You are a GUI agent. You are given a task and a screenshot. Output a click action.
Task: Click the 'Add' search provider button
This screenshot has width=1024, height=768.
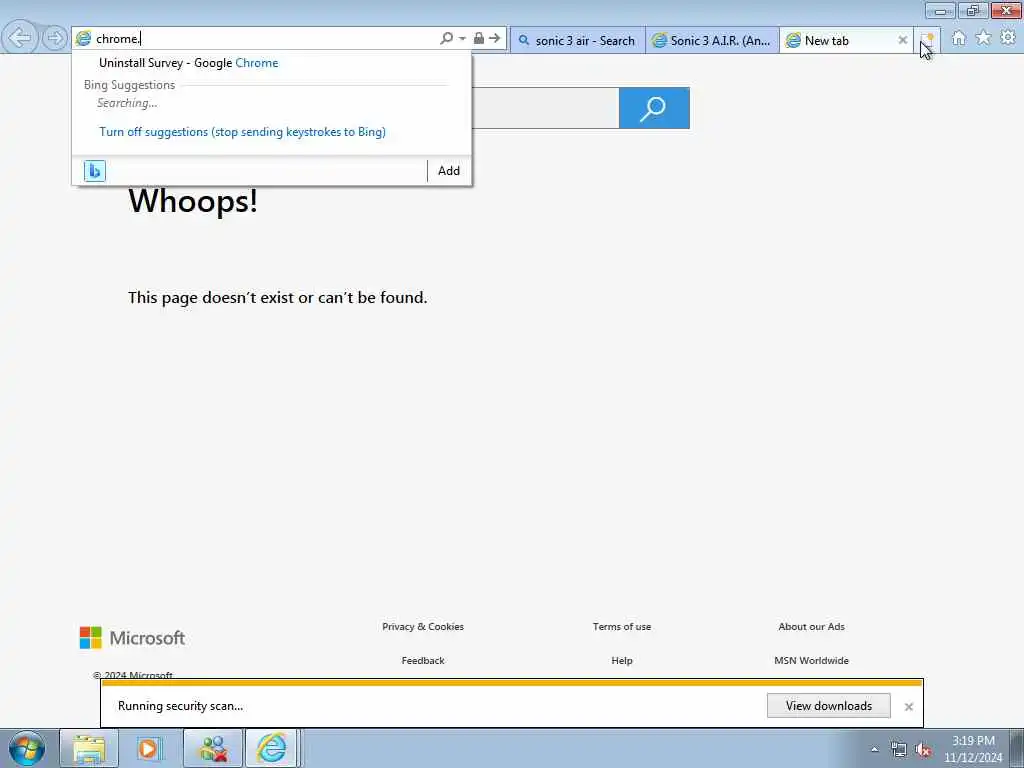coord(449,171)
